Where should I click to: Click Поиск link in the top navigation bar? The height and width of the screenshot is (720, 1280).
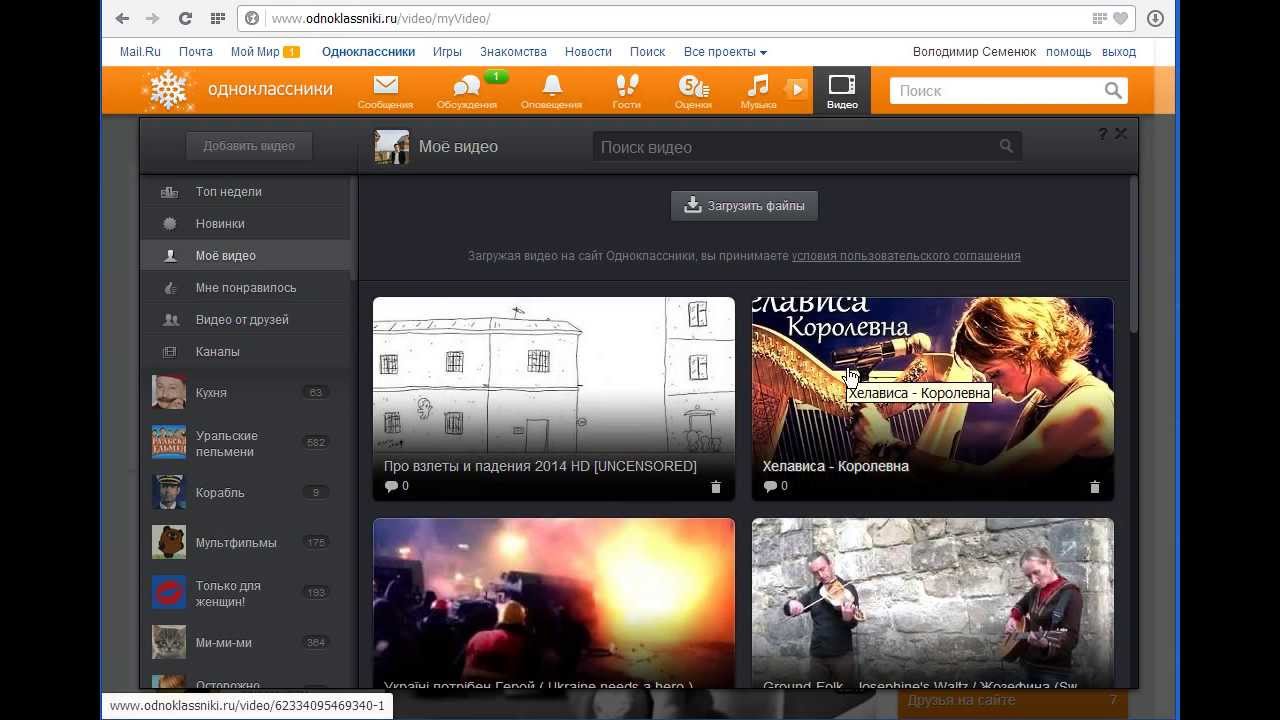click(x=647, y=51)
